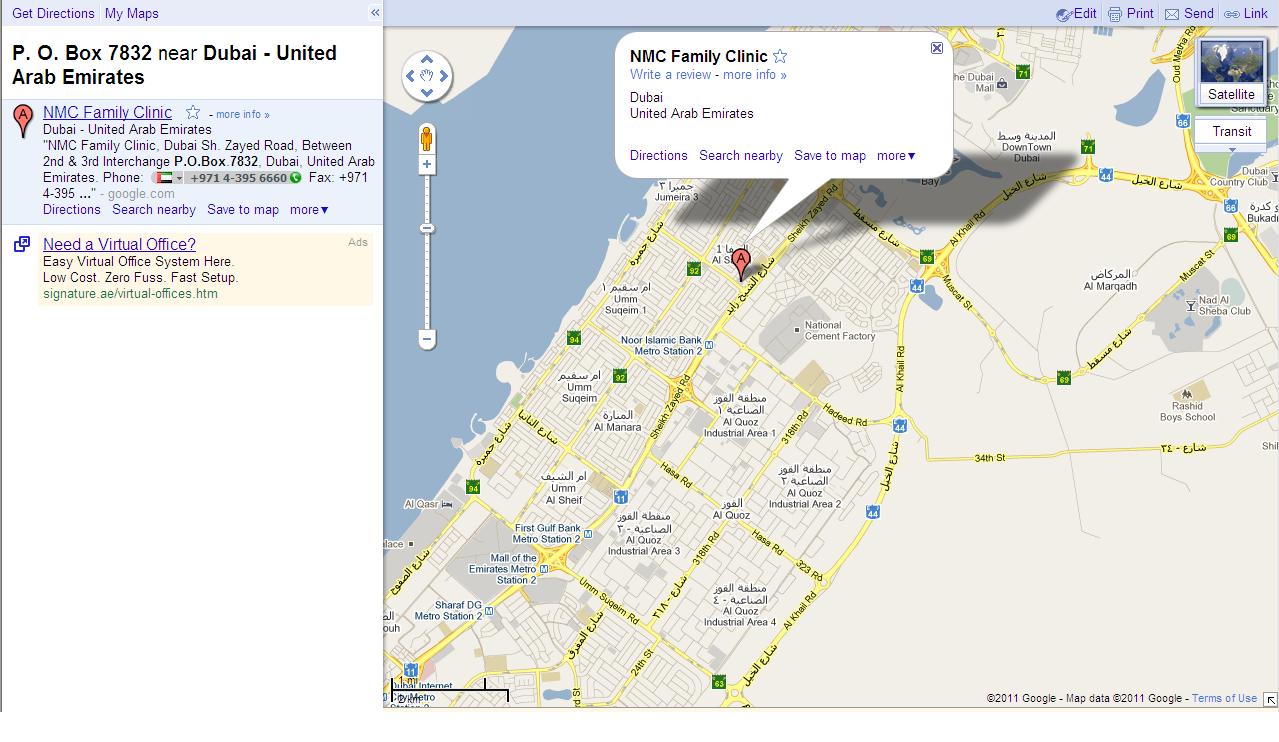Open the more menu in info bubble
The width and height of the screenshot is (1279, 742).
click(x=896, y=155)
